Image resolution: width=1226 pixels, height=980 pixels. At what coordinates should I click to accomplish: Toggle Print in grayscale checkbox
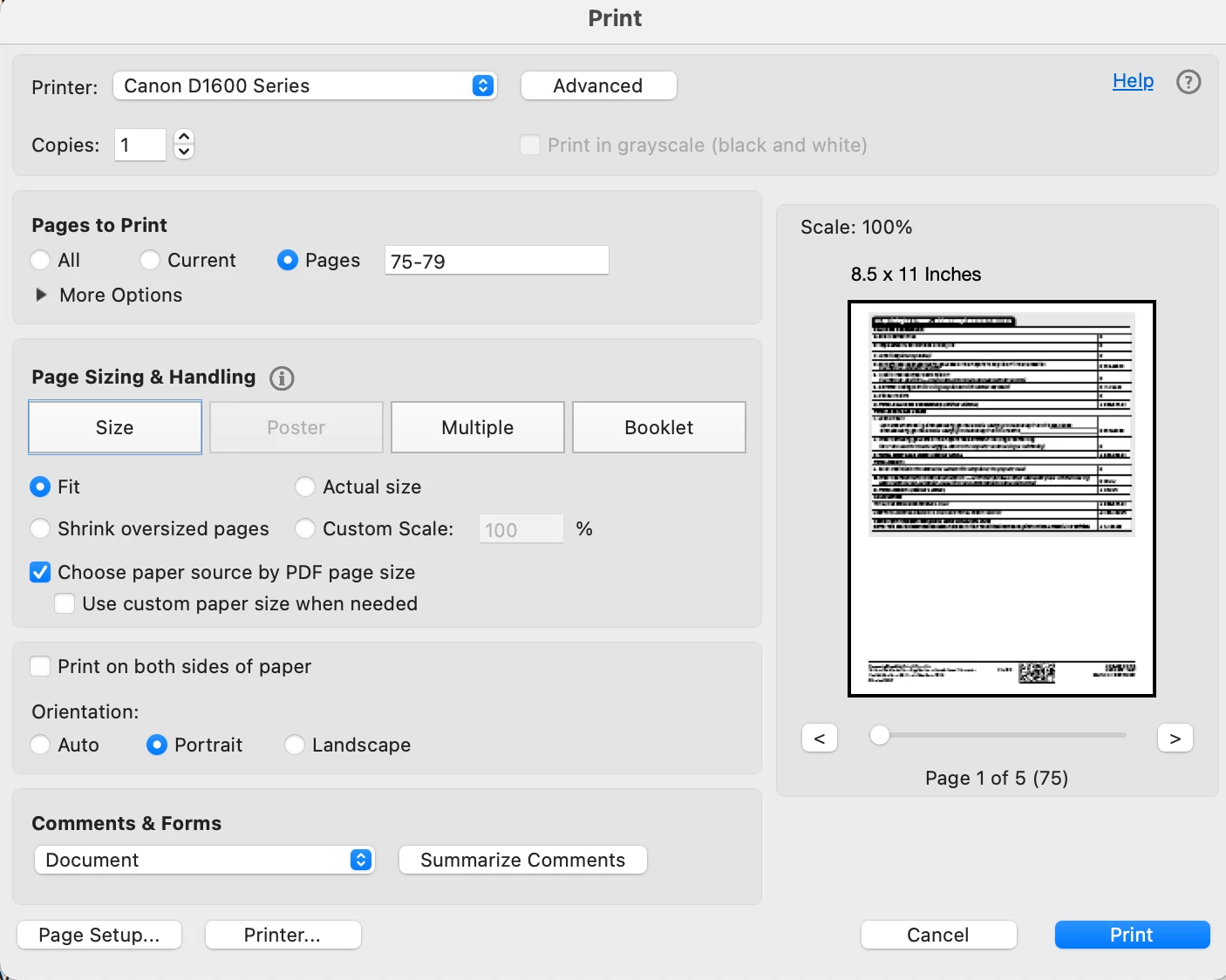click(x=530, y=145)
